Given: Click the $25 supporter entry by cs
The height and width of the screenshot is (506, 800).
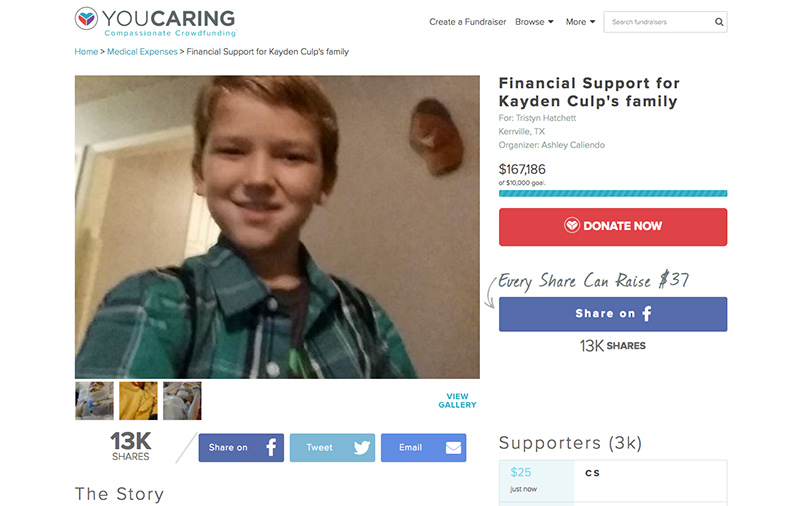Looking at the screenshot, I should pos(613,480).
